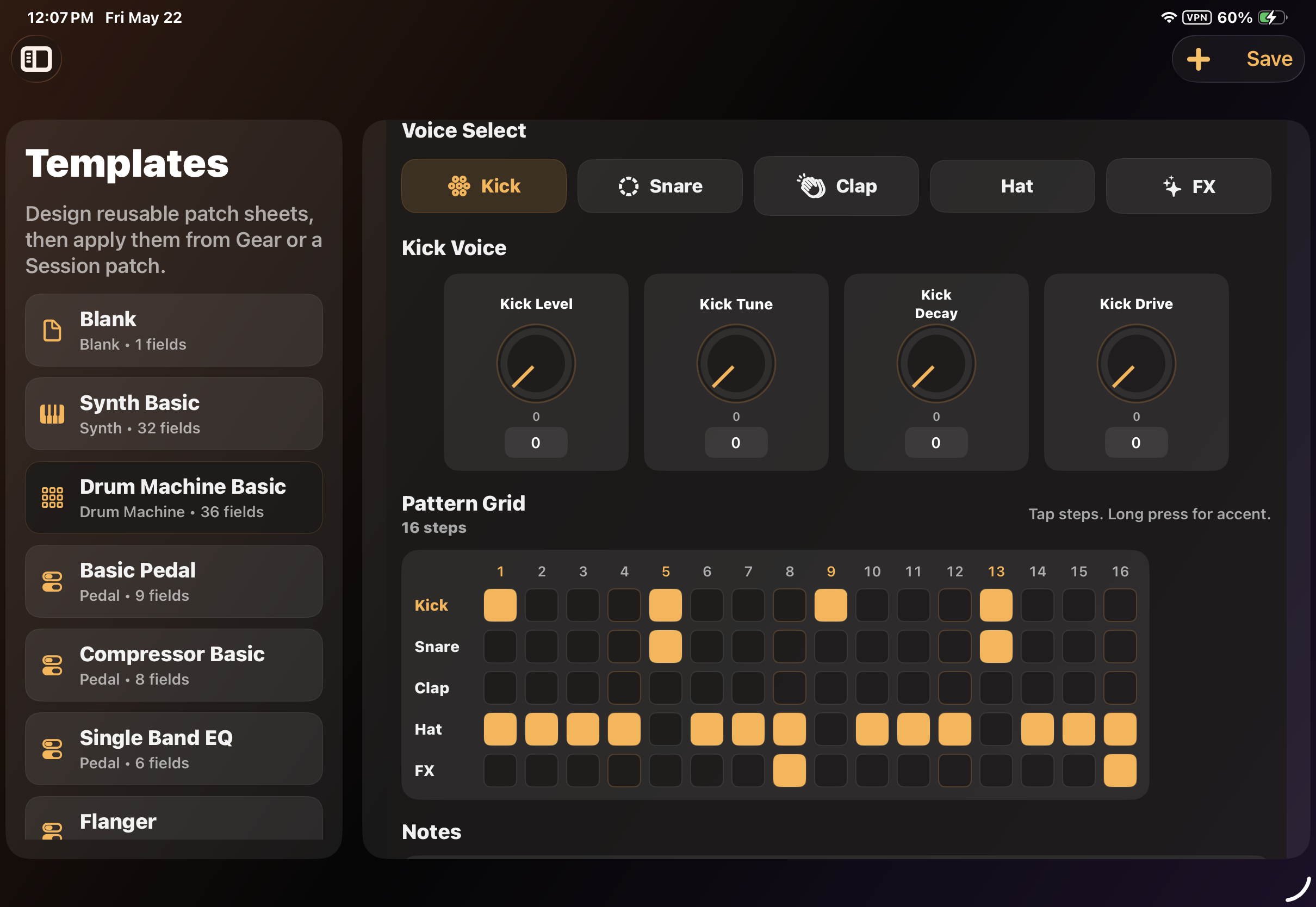Click the step 13 column number

996,571
